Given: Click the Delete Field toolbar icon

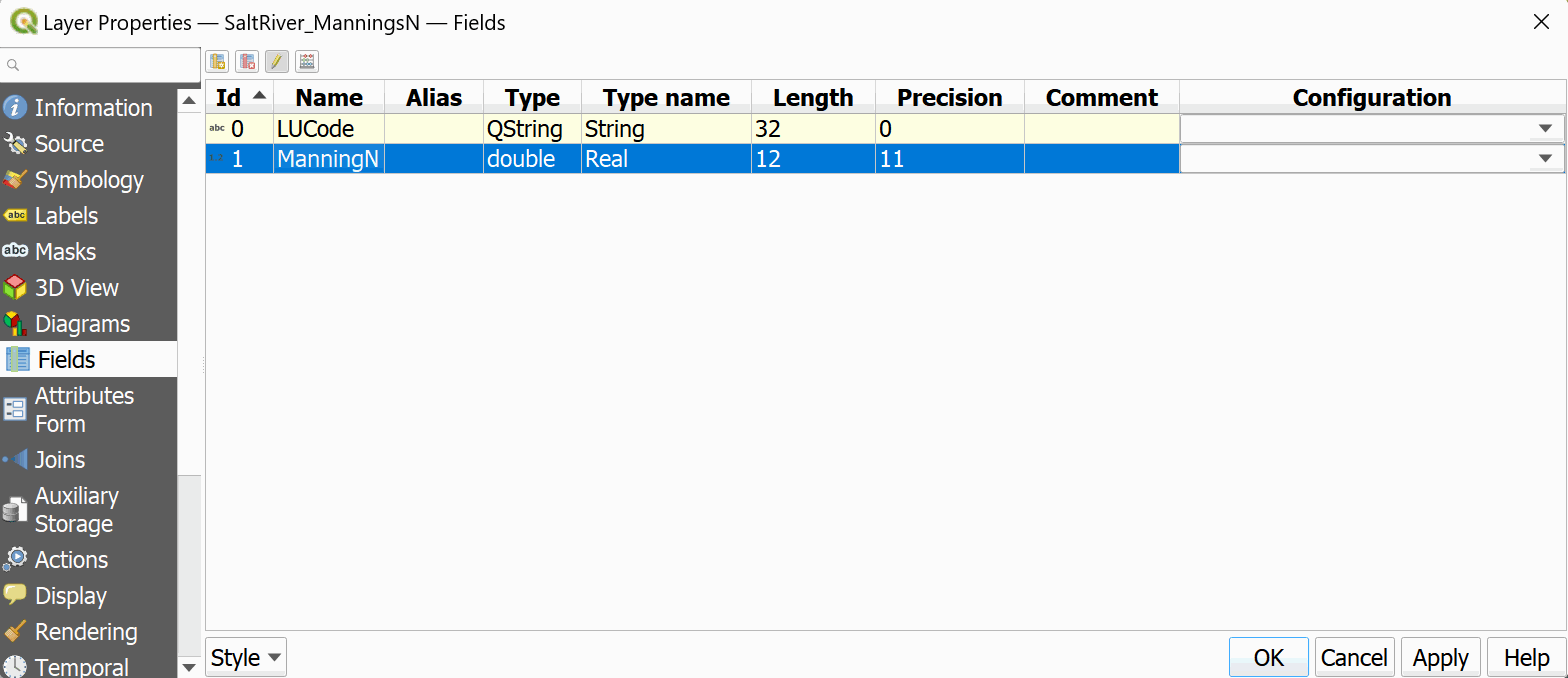Looking at the screenshot, I should click(247, 62).
